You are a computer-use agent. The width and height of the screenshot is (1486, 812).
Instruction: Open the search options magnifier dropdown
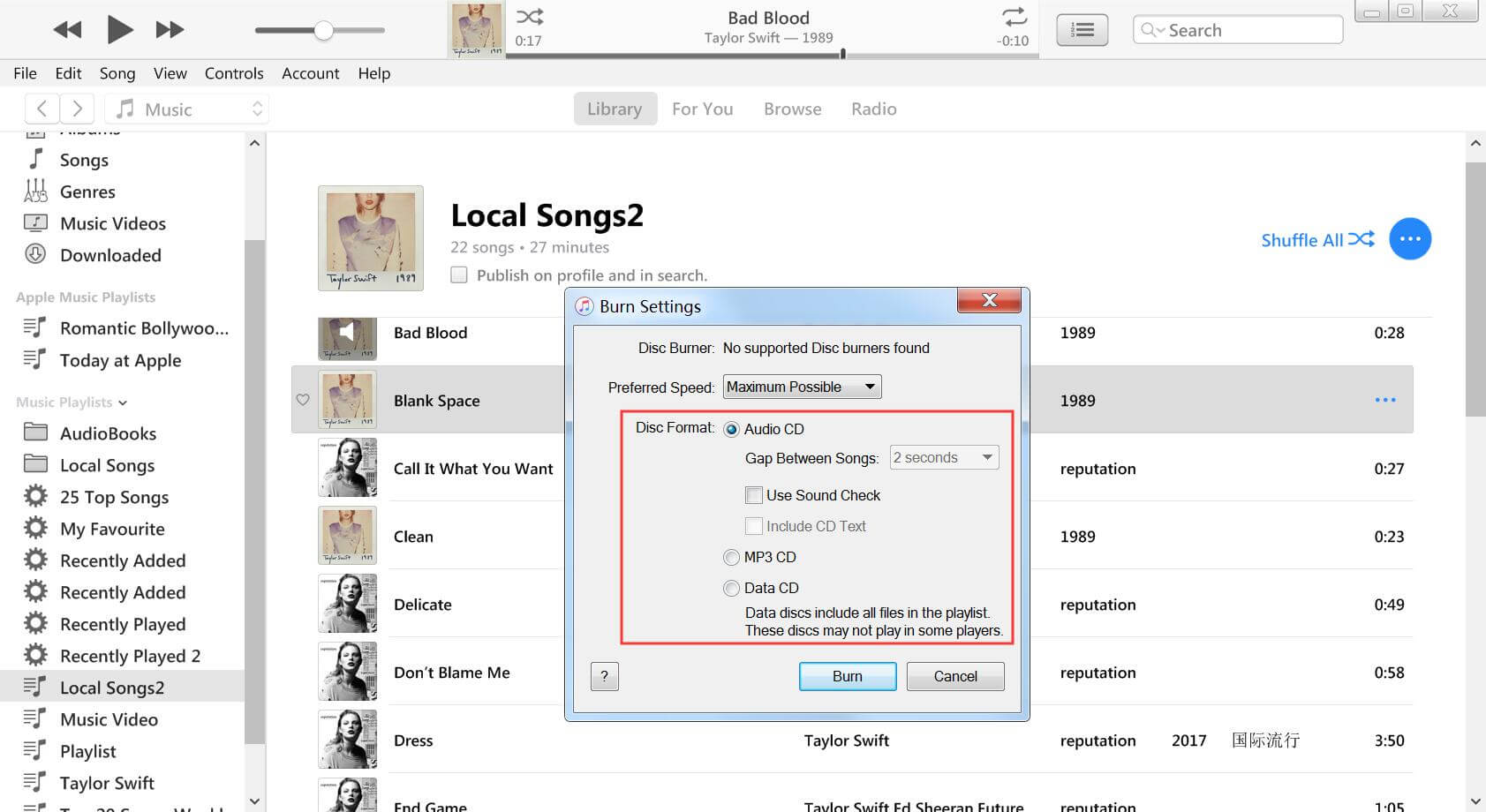coord(1151,30)
